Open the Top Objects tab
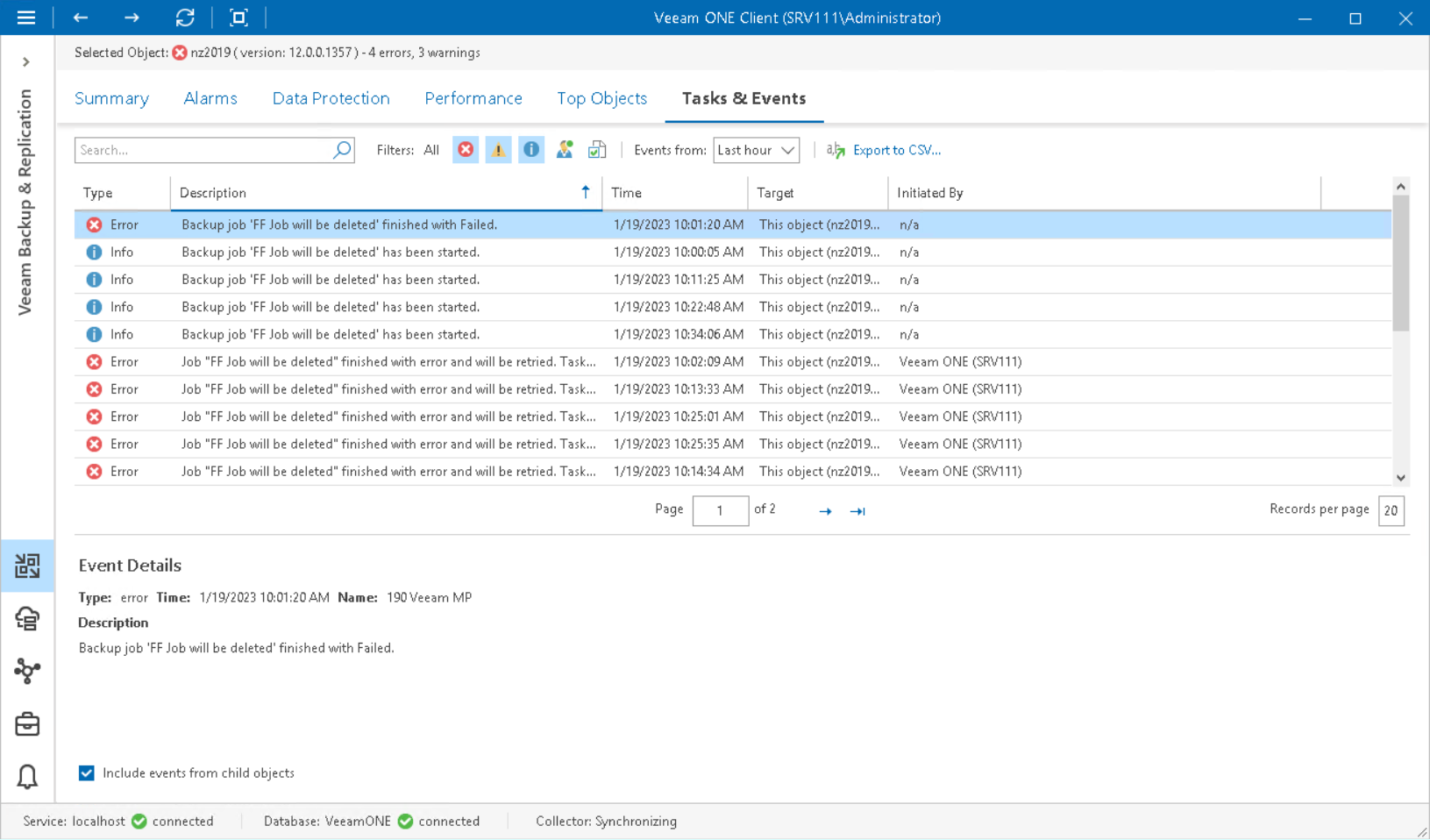The image size is (1430, 840). pyautogui.click(x=601, y=98)
